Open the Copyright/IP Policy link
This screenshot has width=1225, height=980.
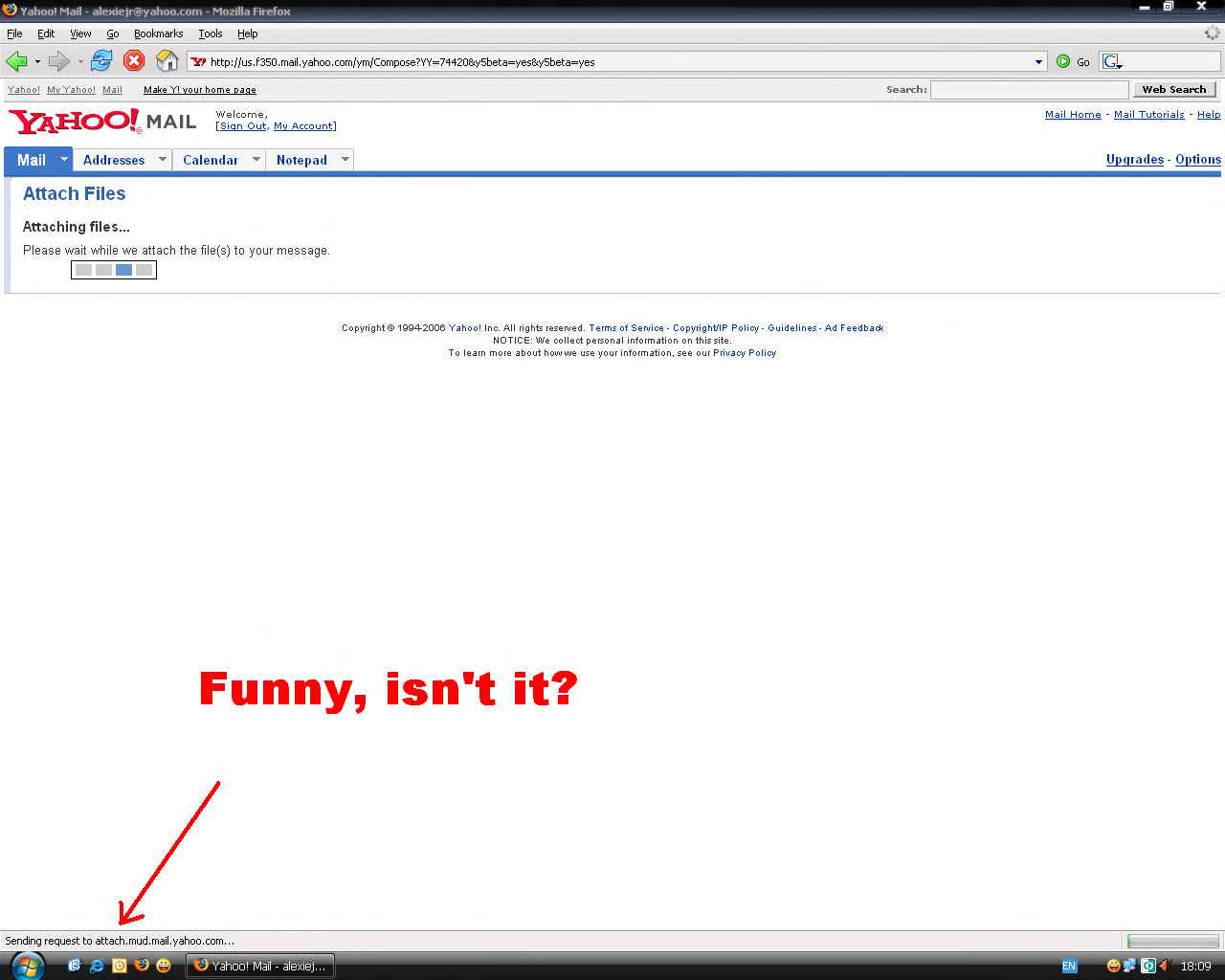point(716,327)
